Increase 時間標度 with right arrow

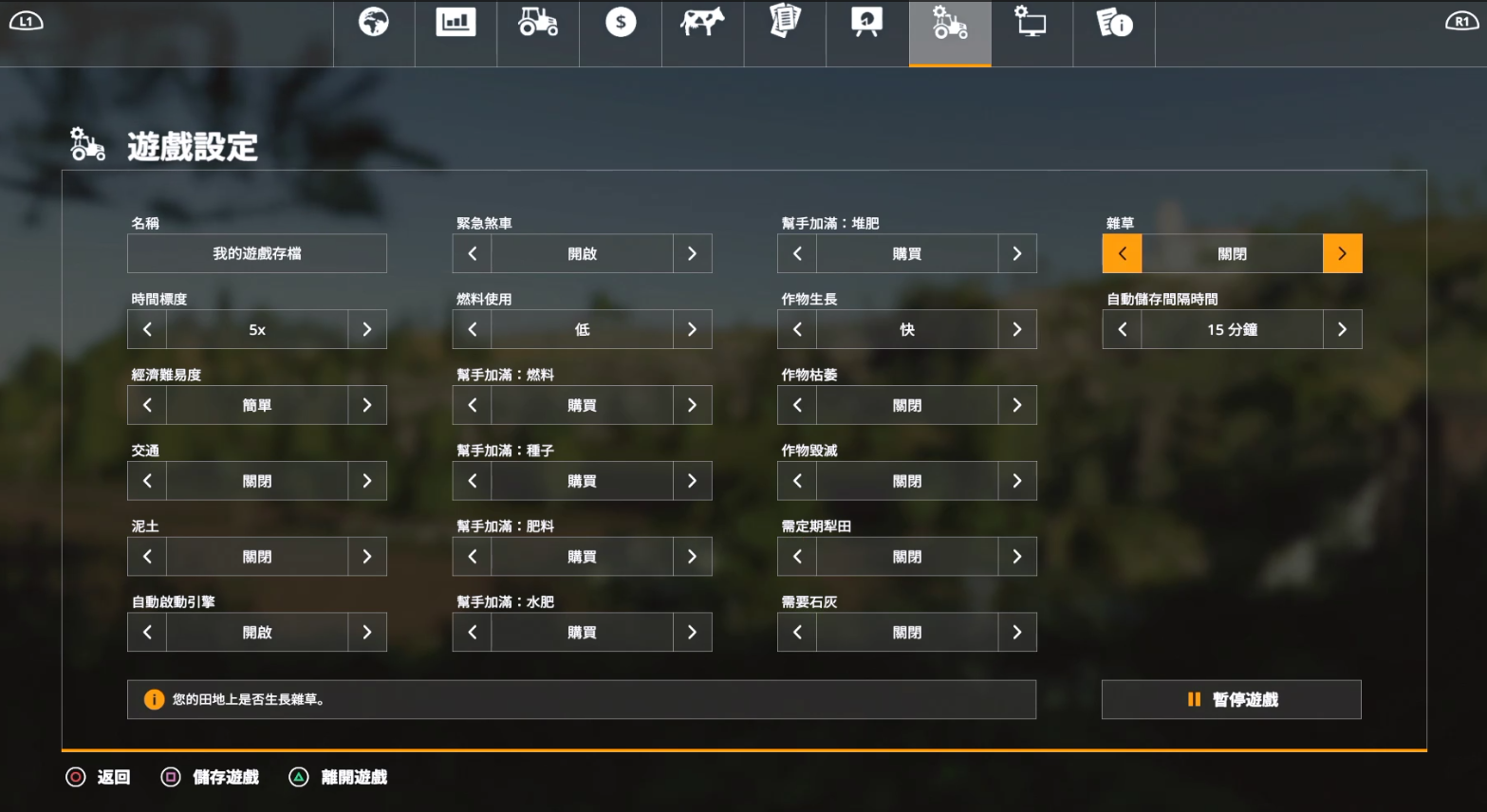click(367, 329)
